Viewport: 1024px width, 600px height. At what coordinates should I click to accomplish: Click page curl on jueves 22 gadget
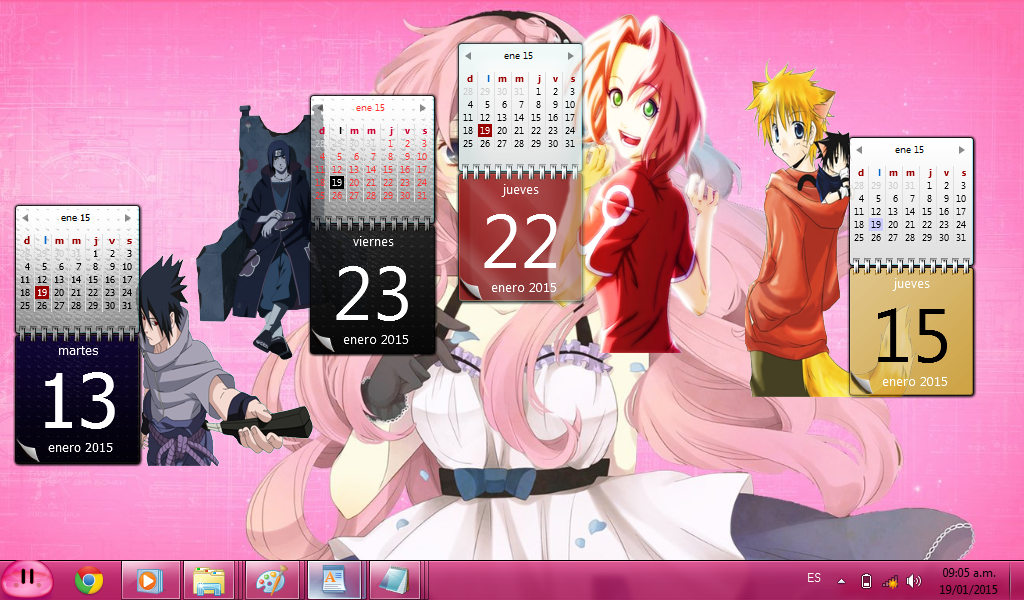coord(471,289)
